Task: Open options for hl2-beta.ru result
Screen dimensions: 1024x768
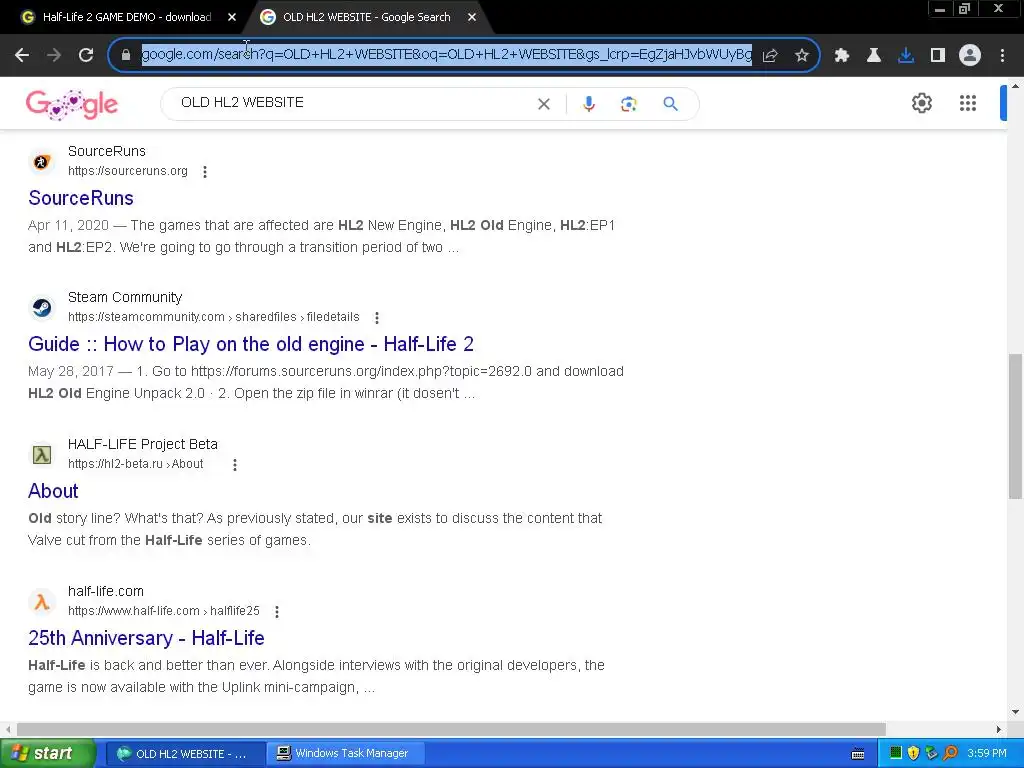Action: (x=235, y=465)
